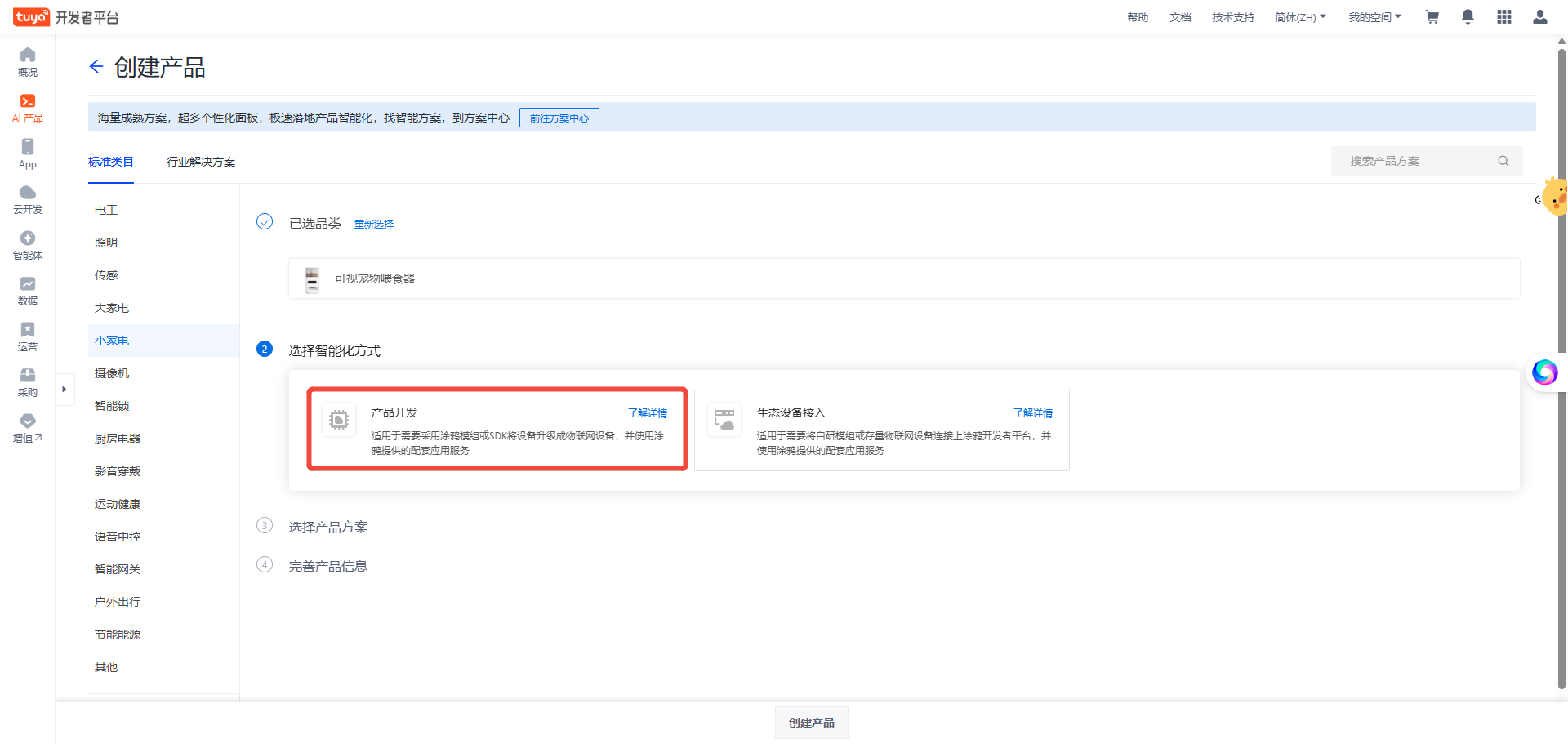Select the 产品开发 option card
This screenshot has height=744, width=1568.
tap(497, 430)
